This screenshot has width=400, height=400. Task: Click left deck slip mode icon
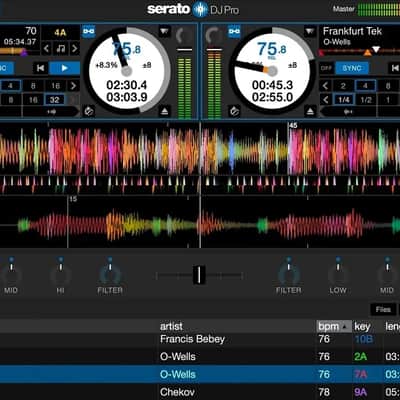pos(89,111)
